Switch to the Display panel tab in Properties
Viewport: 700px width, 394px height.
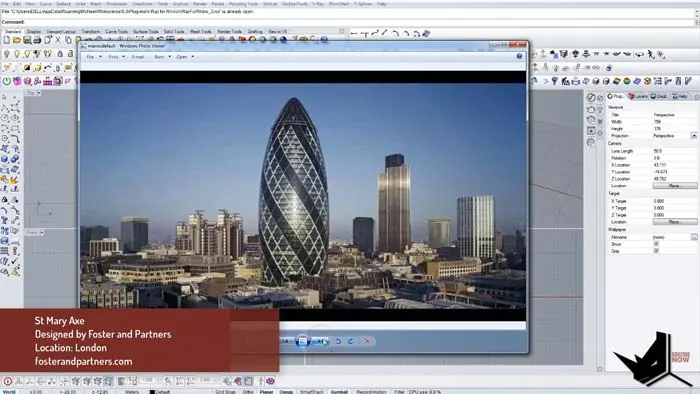pos(659,96)
